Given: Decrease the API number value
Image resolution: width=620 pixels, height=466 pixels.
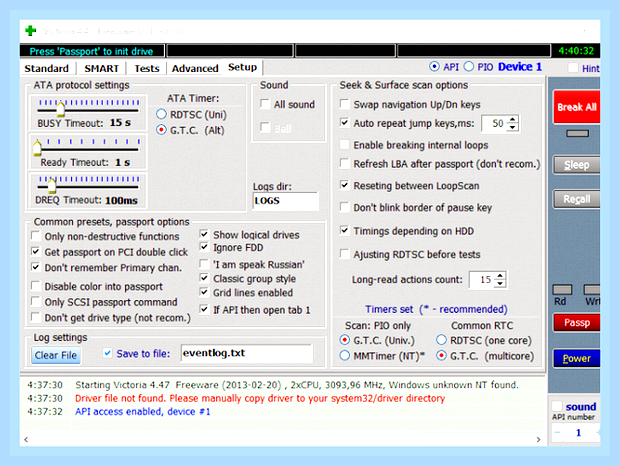Looking at the screenshot, I should [x=558, y=432].
